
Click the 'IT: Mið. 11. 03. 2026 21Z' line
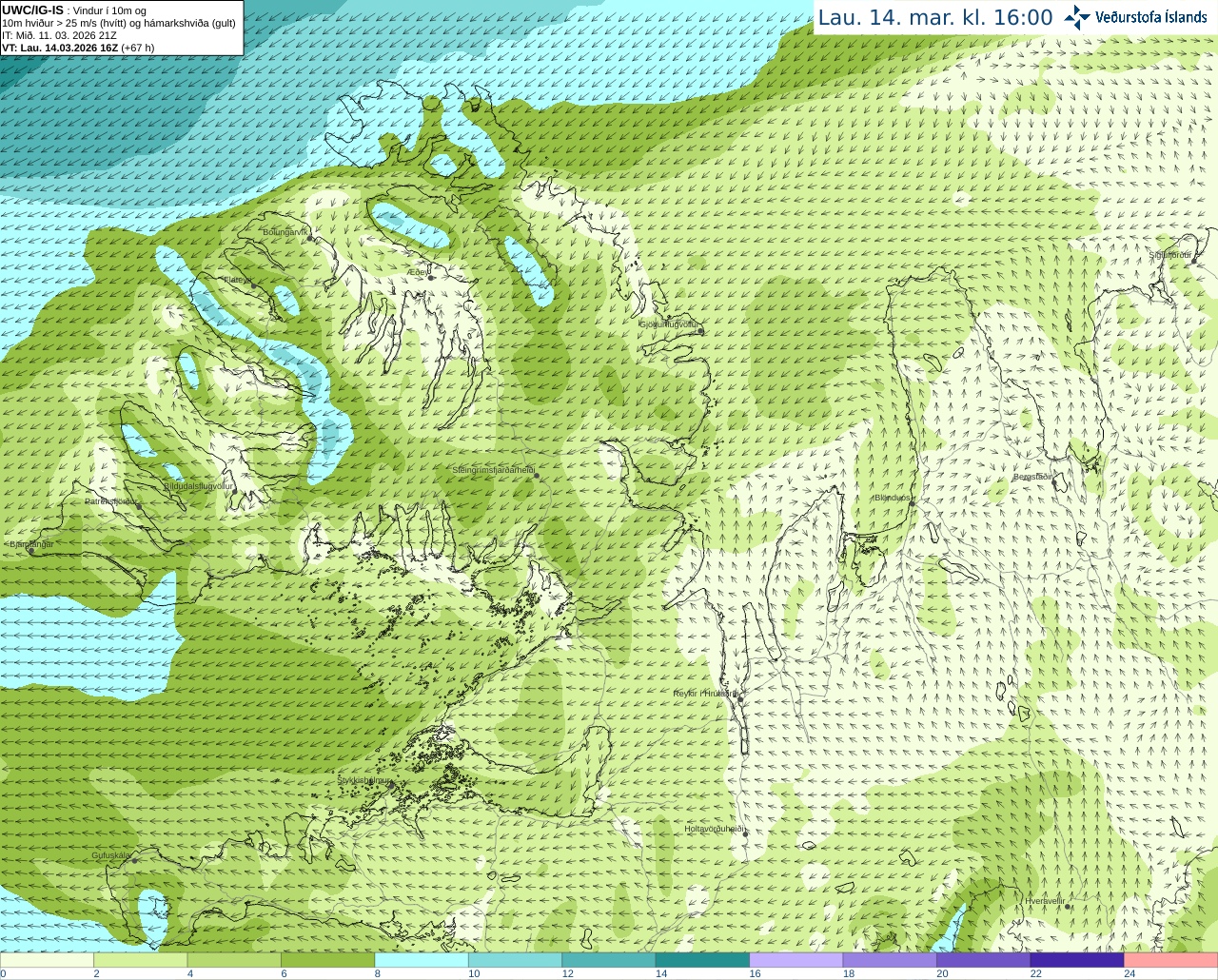60,35
